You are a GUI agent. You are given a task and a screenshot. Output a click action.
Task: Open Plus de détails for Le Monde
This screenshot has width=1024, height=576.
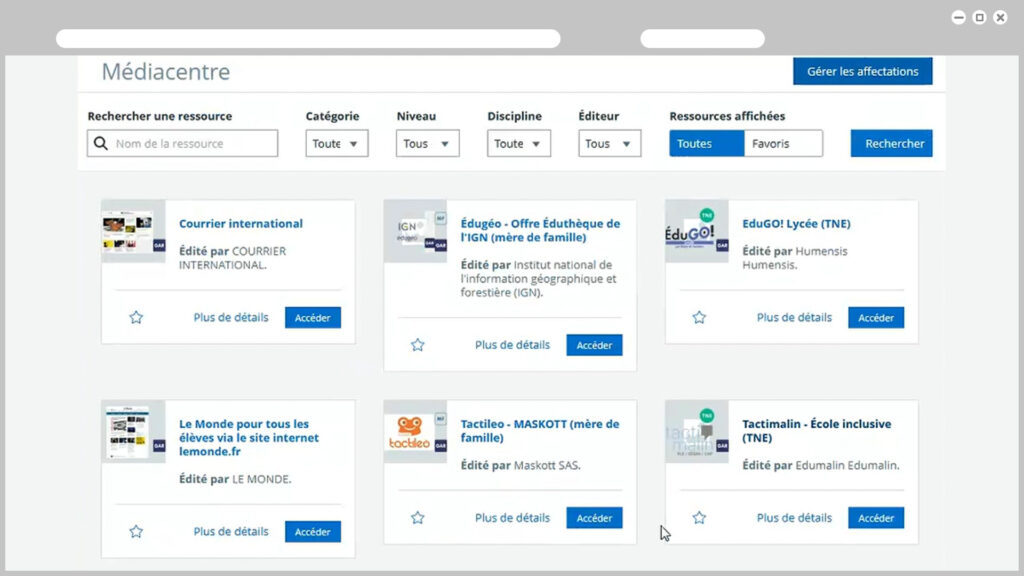coord(231,532)
